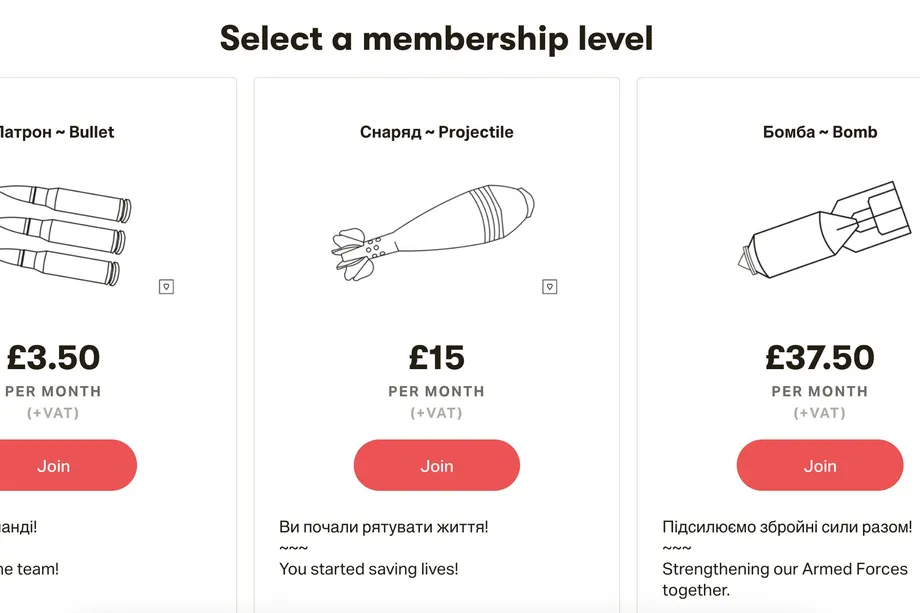920x613 pixels.
Task: Click 'Підсилюємо збройні сили разом!' text
Action: point(787,526)
